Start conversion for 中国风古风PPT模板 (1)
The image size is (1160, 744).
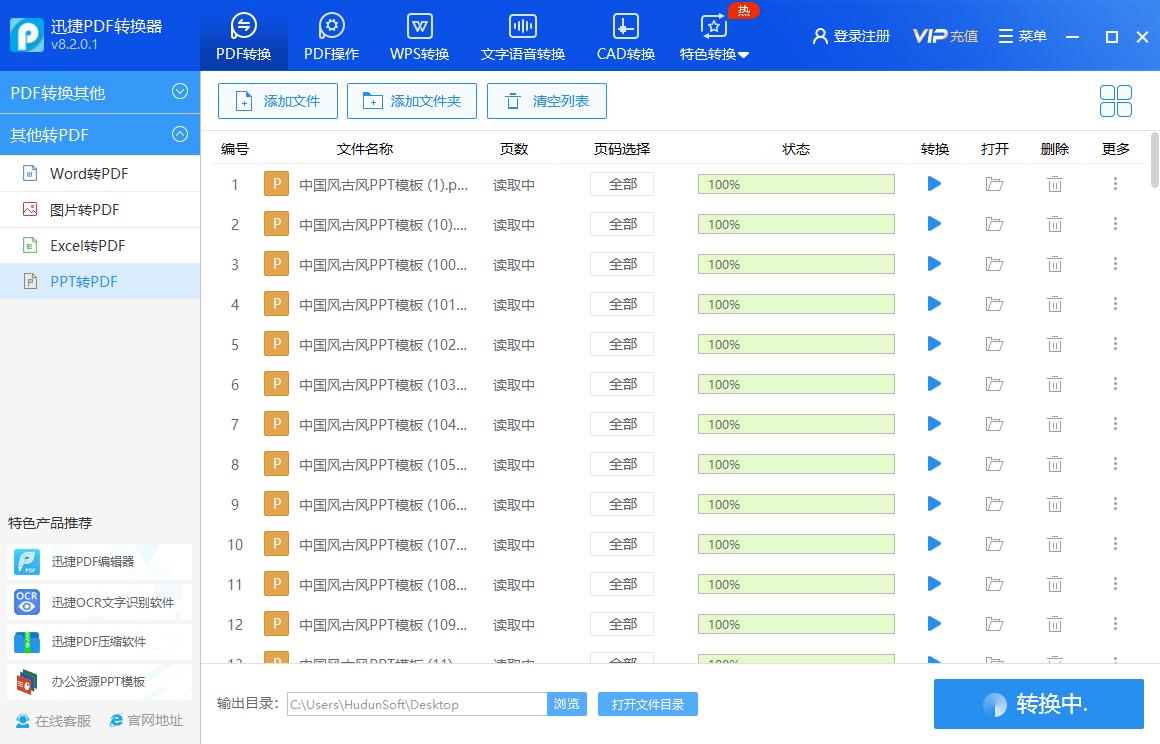(933, 184)
